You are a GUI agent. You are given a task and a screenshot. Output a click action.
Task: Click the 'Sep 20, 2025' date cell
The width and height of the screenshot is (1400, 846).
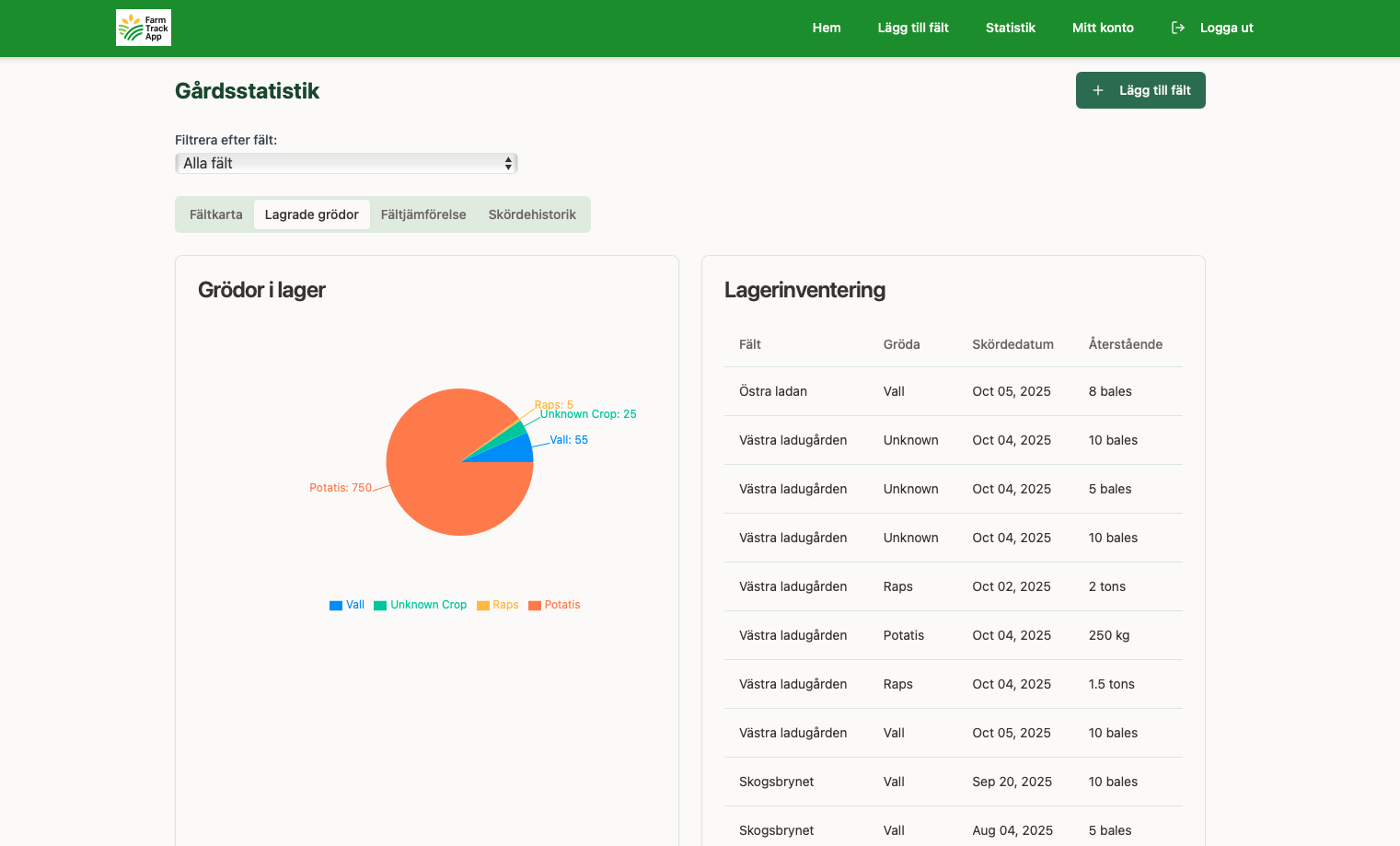pyautogui.click(x=1012, y=782)
